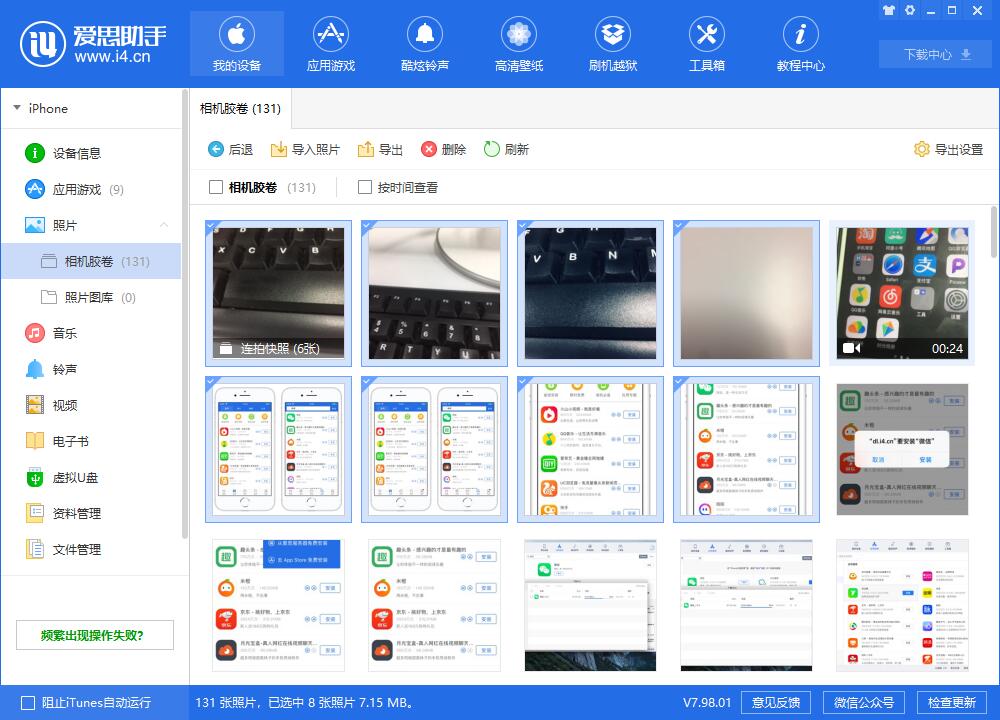Switch to the 相机胶卷 (131) tab
This screenshot has height=720, width=1000.
pyautogui.click(x=240, y=109)
